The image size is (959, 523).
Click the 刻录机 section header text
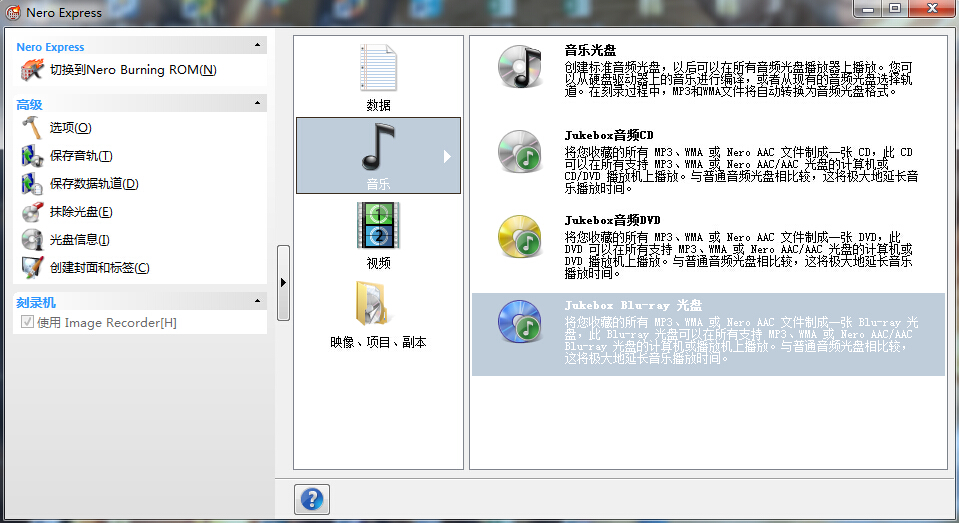click(x=36, y=302)
